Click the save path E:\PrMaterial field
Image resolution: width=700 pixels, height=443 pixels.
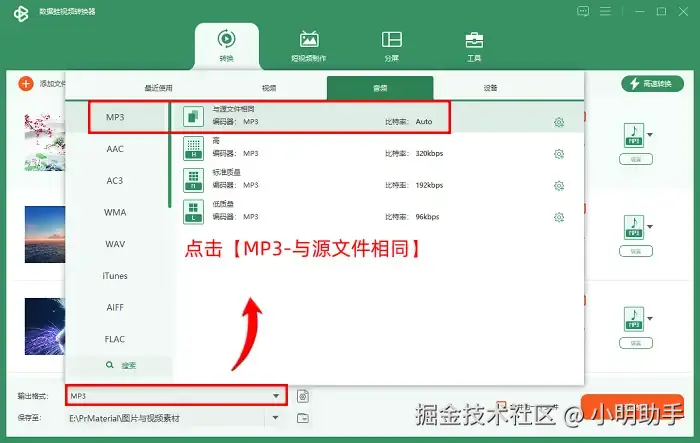point(166,418)
